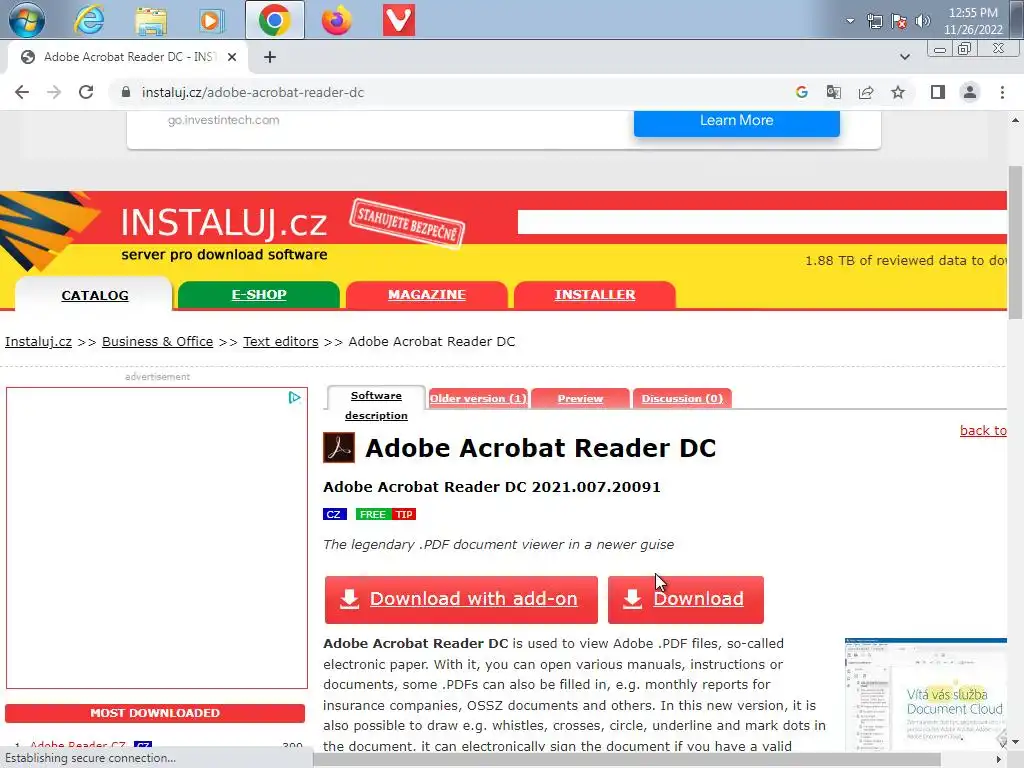The width and height of the screenshot is (1024, 768).
Task: Follow the Business & Office breadcrumb
Action: 157,342
